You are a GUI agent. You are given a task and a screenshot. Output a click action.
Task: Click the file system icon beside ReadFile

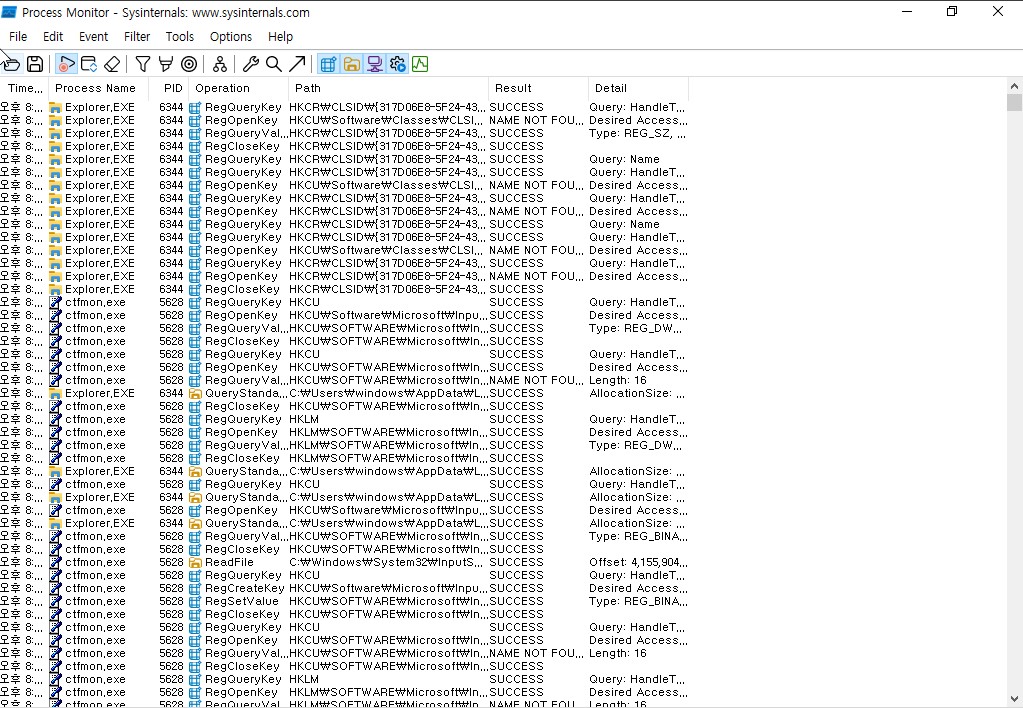tap(195, 562)
